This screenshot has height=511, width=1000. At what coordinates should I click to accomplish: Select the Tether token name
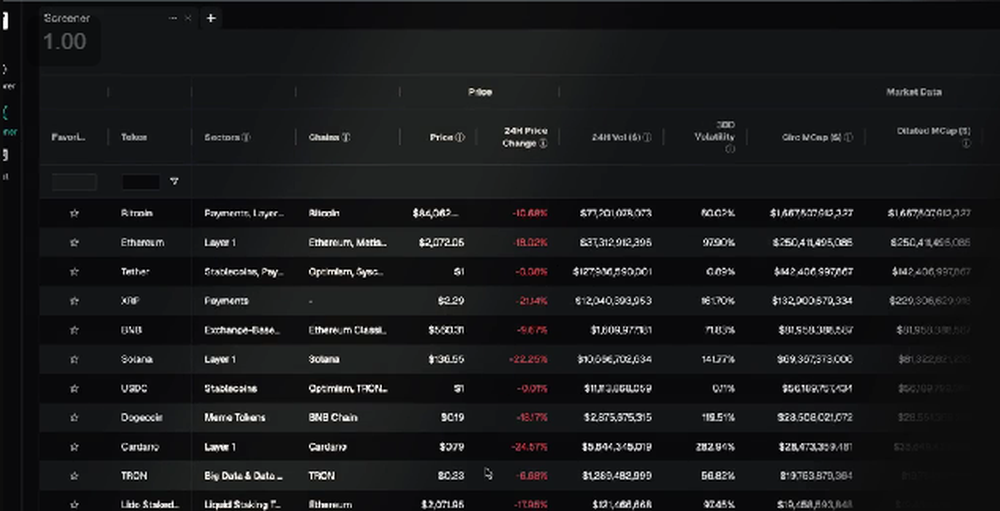pyautogui.click(x=135, y=272)
